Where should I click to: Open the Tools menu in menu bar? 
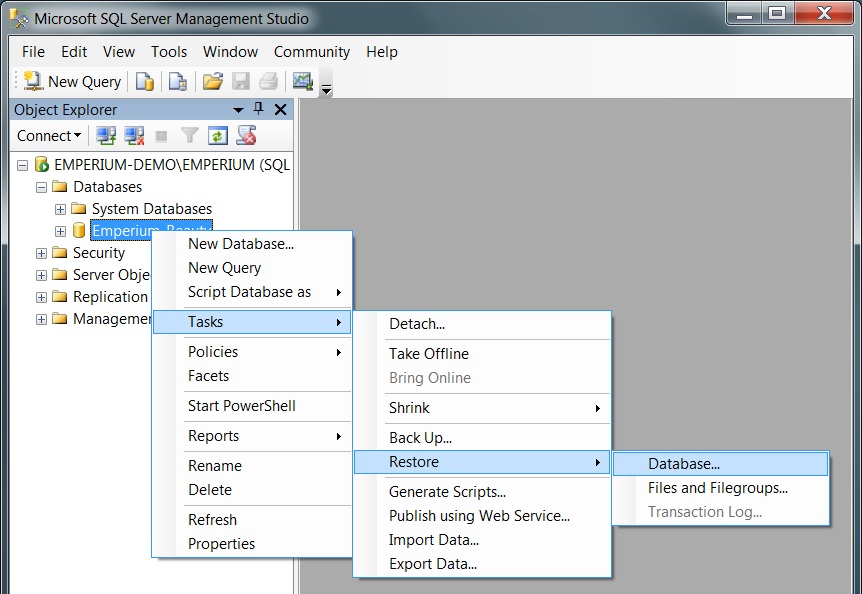(169, 52)
